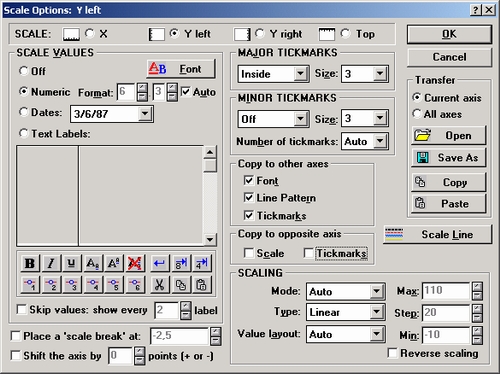Click the red-crossed remove formatting icon
The width and height of the screenshot is (500, 374).
tap(134, 263)
